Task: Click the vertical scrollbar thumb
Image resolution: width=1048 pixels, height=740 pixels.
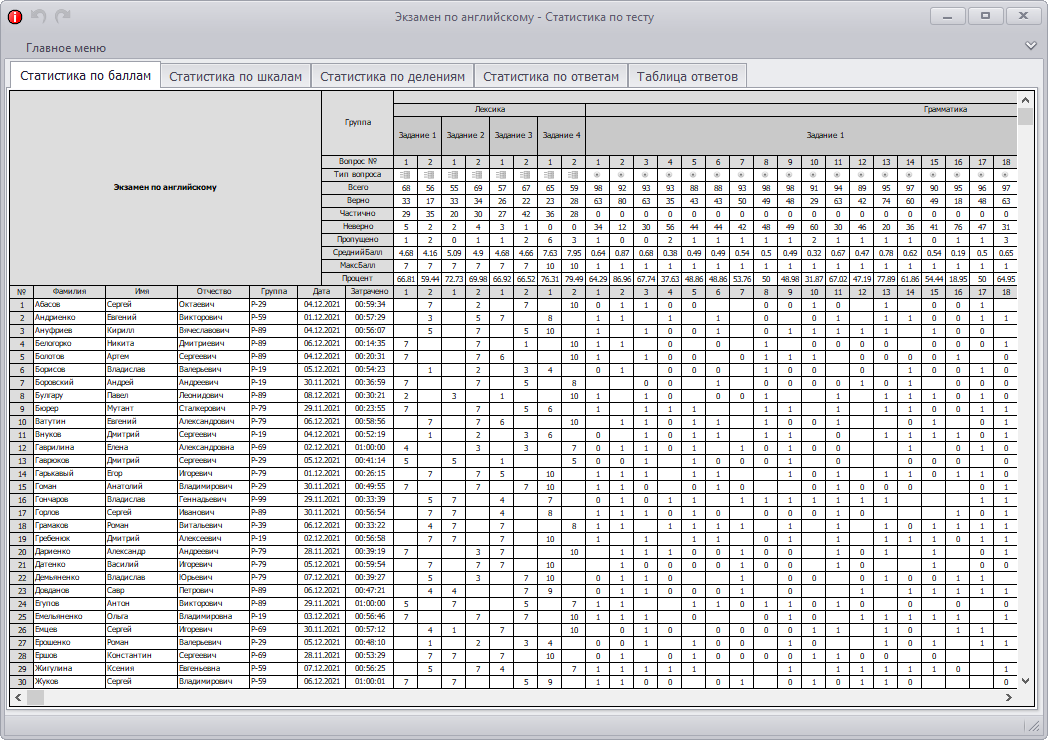Action: coord(1025,116)
